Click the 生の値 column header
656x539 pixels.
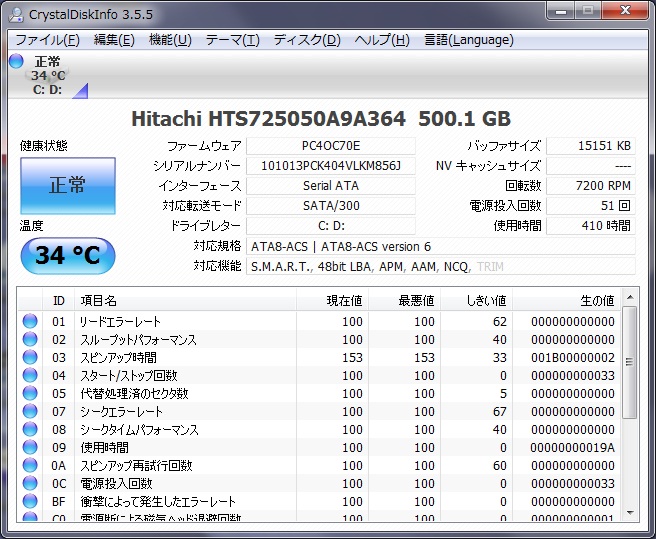[x=597, y=300]
